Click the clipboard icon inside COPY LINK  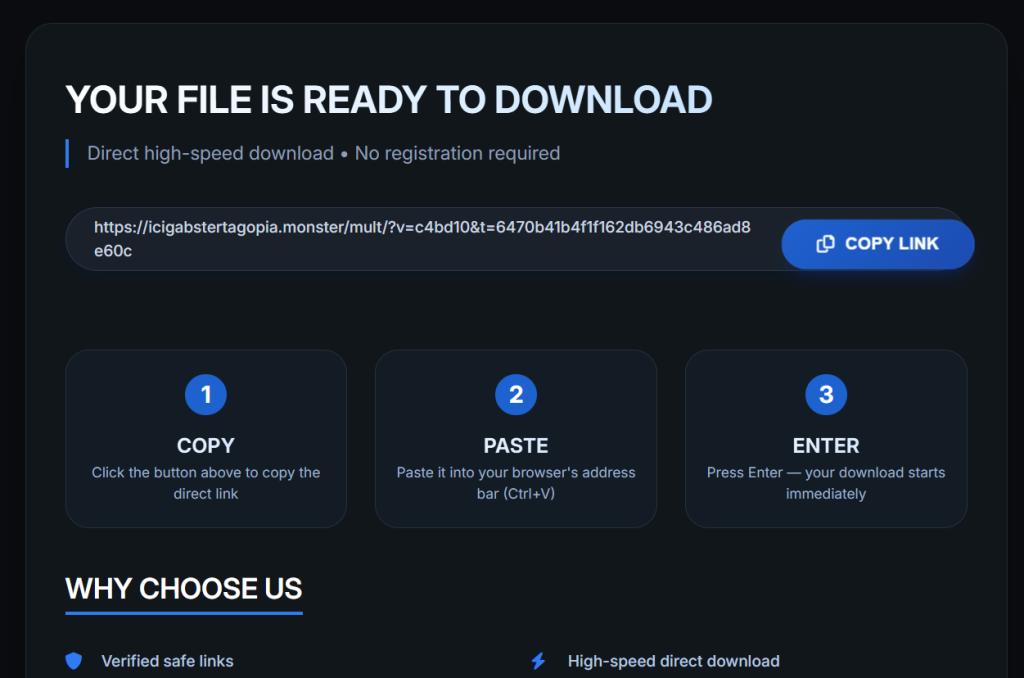point(825,244)
